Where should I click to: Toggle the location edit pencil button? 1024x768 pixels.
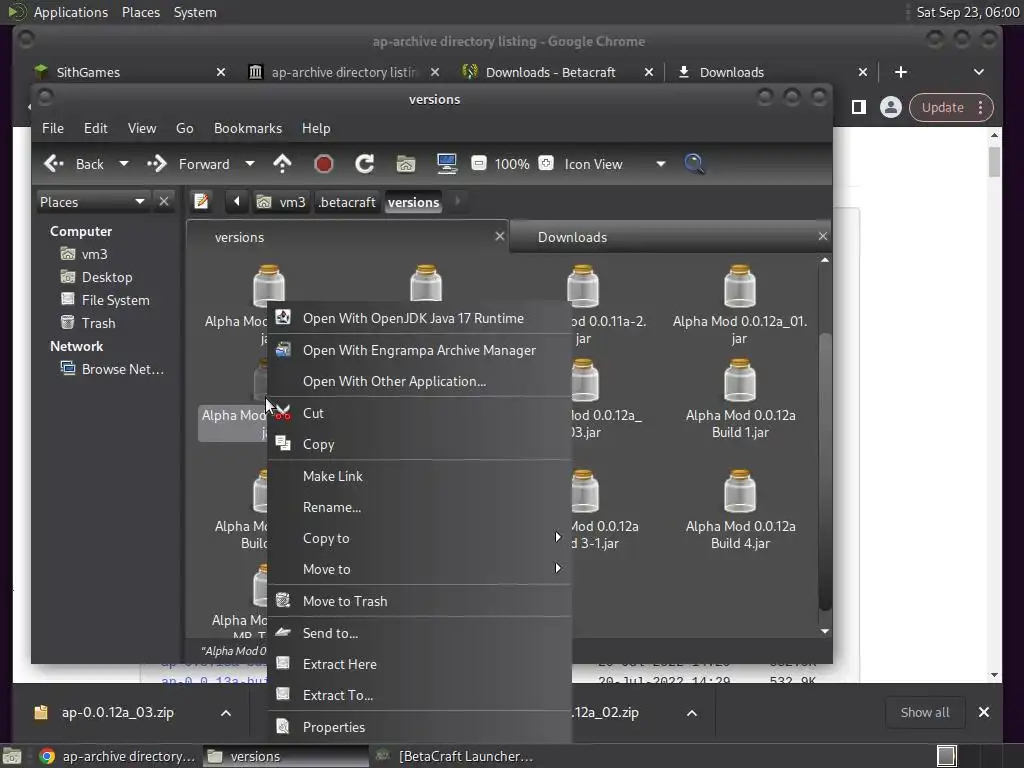(201, 201)
